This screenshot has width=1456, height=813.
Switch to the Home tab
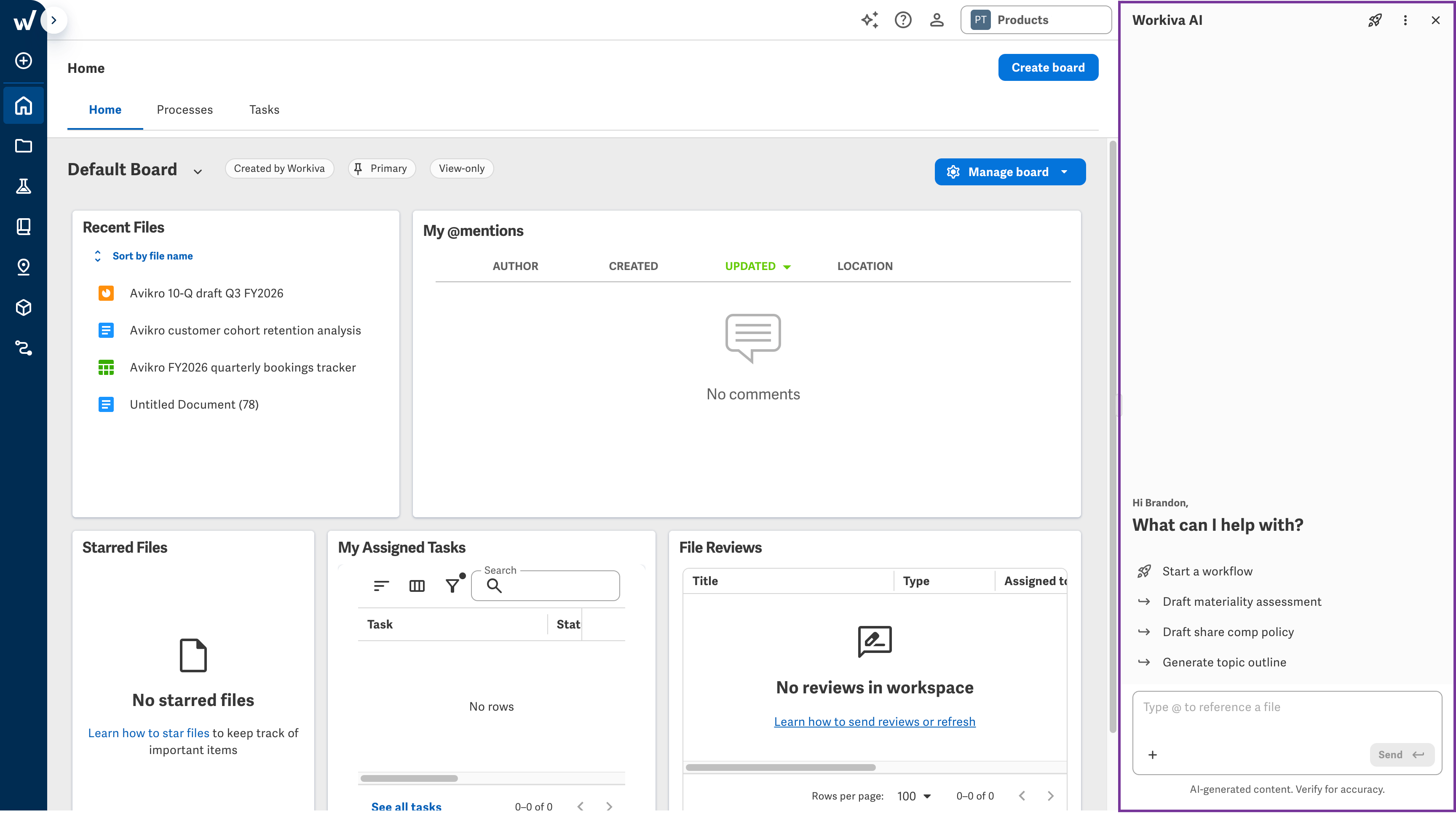pyautogui.click(x=105, y=110)
